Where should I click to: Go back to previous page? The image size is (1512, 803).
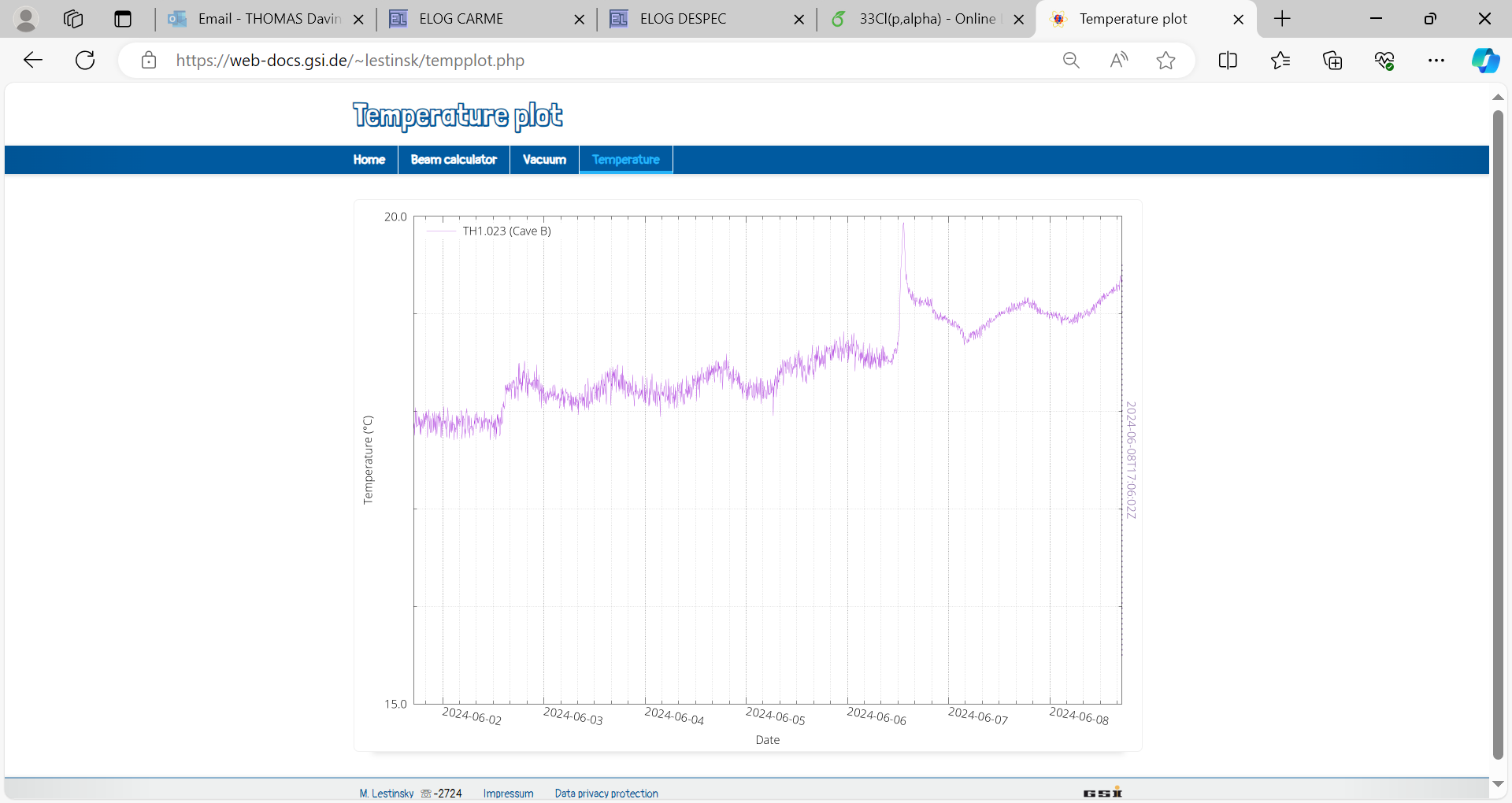tap(33, 61)
